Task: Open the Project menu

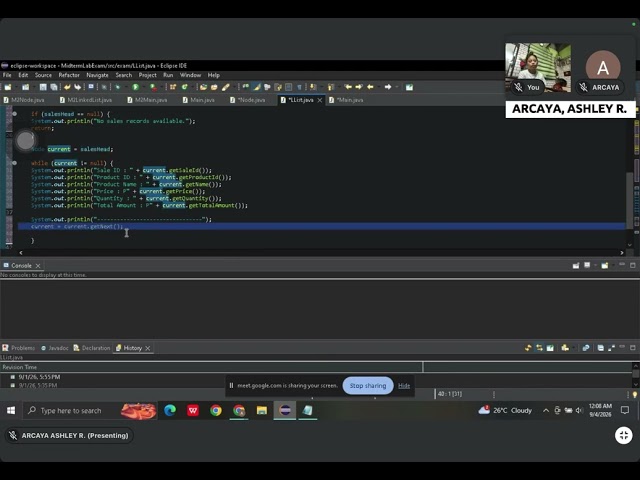Action: click(x=147, y=75)
